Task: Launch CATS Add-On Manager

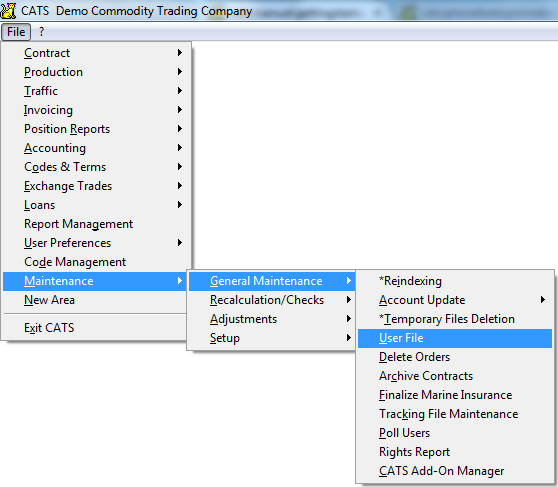Action: point(455,471)
